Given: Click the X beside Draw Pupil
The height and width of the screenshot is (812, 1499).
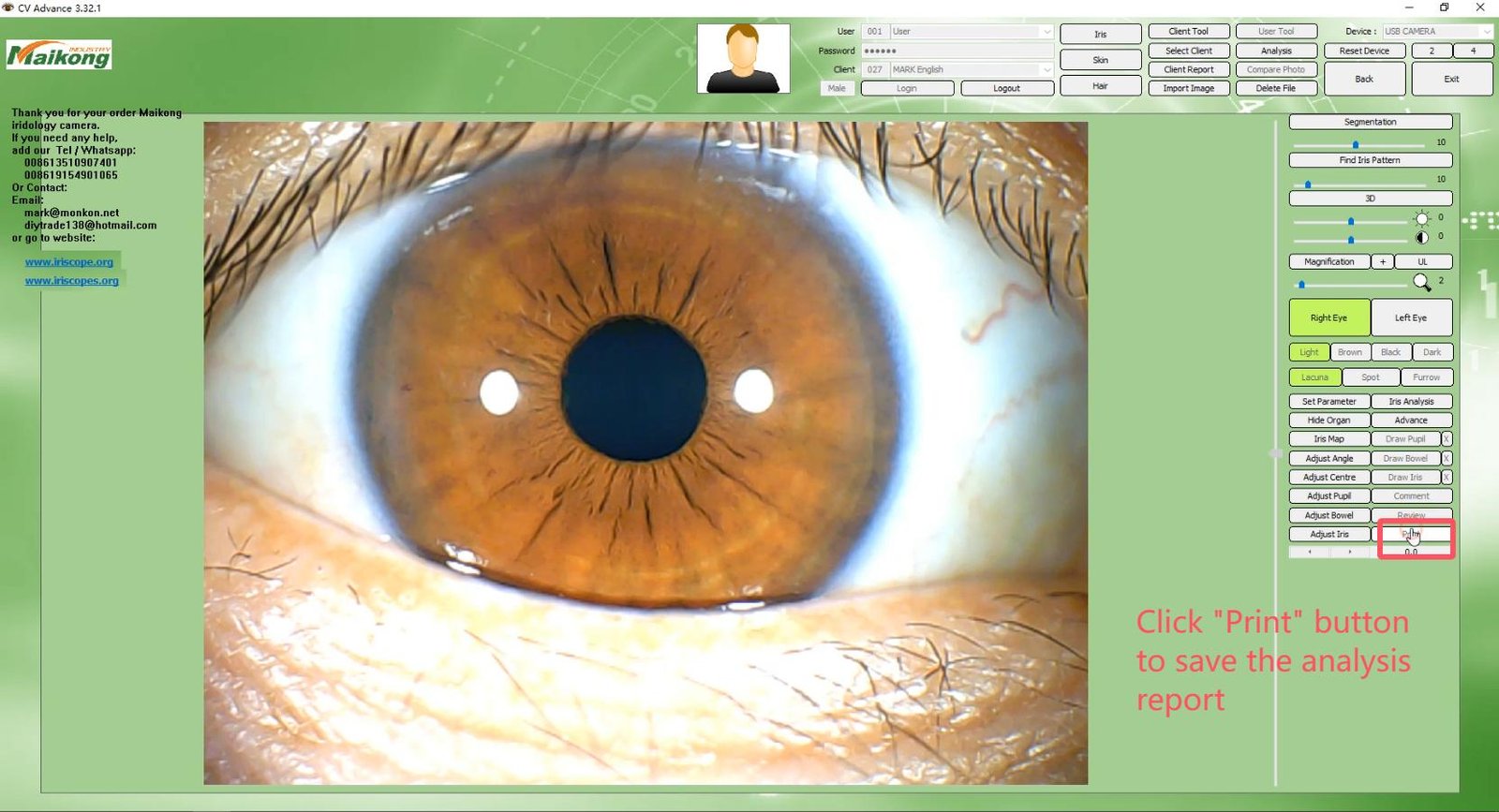Looking at the screenshot, I should point(1447,438).
